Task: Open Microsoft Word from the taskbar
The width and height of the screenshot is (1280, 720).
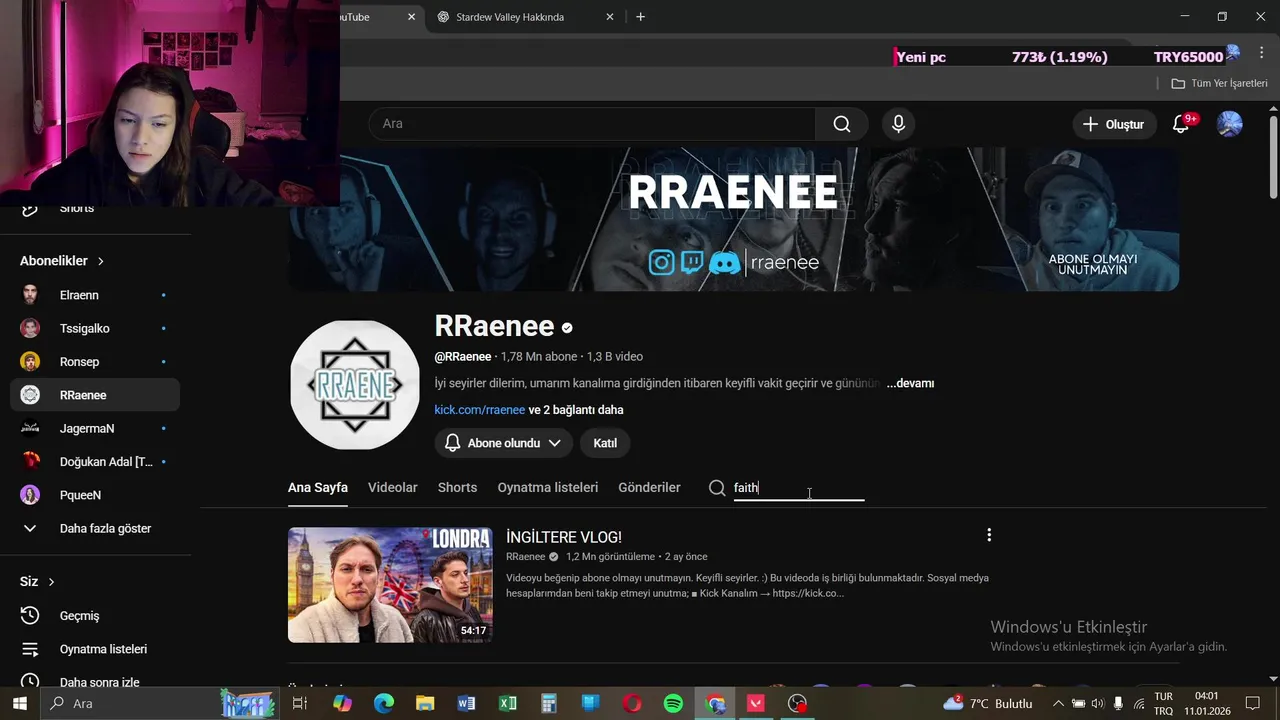Action: pyautogui.click(x=466, y=704)
